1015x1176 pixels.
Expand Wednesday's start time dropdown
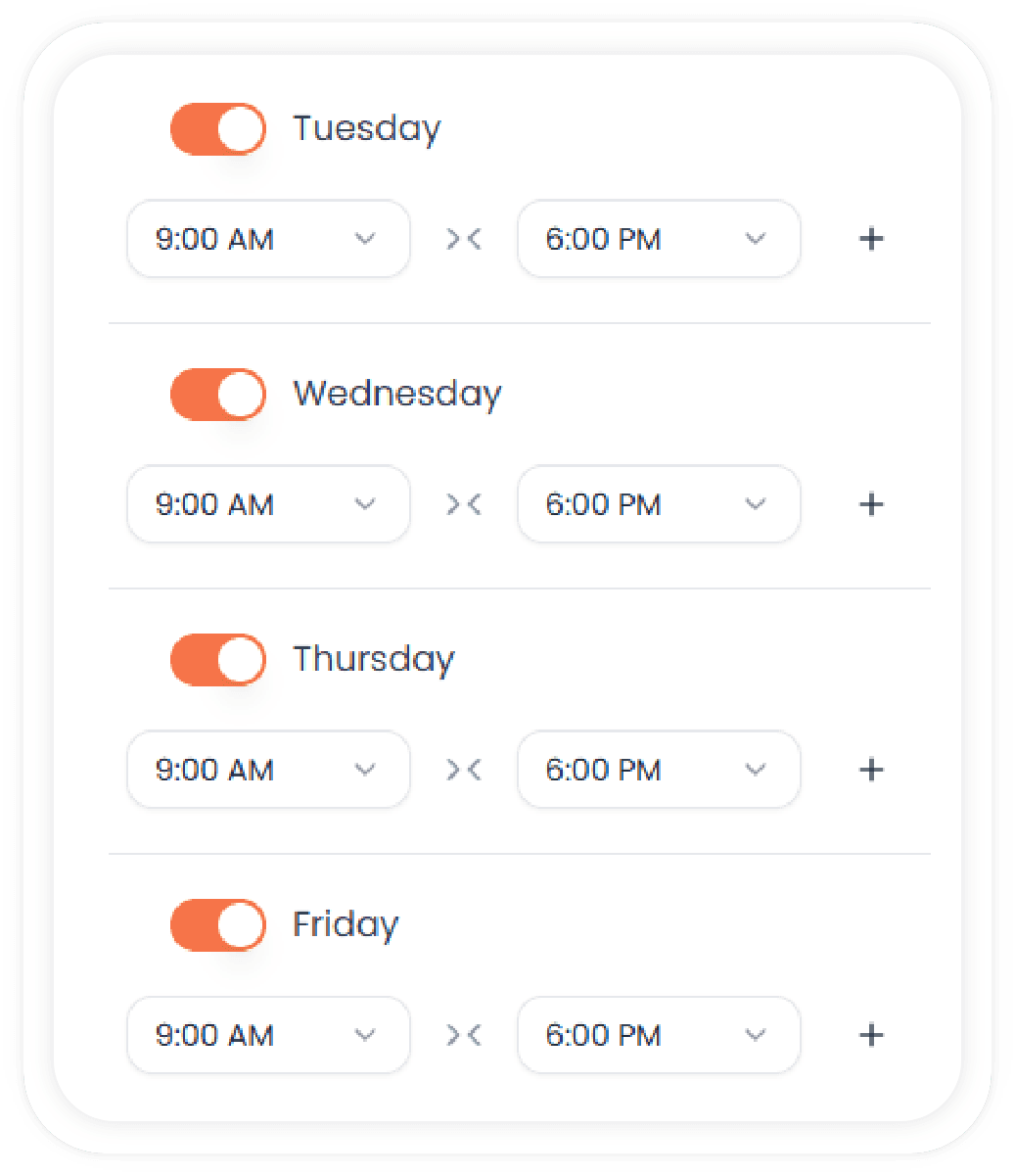coord(268,504)
